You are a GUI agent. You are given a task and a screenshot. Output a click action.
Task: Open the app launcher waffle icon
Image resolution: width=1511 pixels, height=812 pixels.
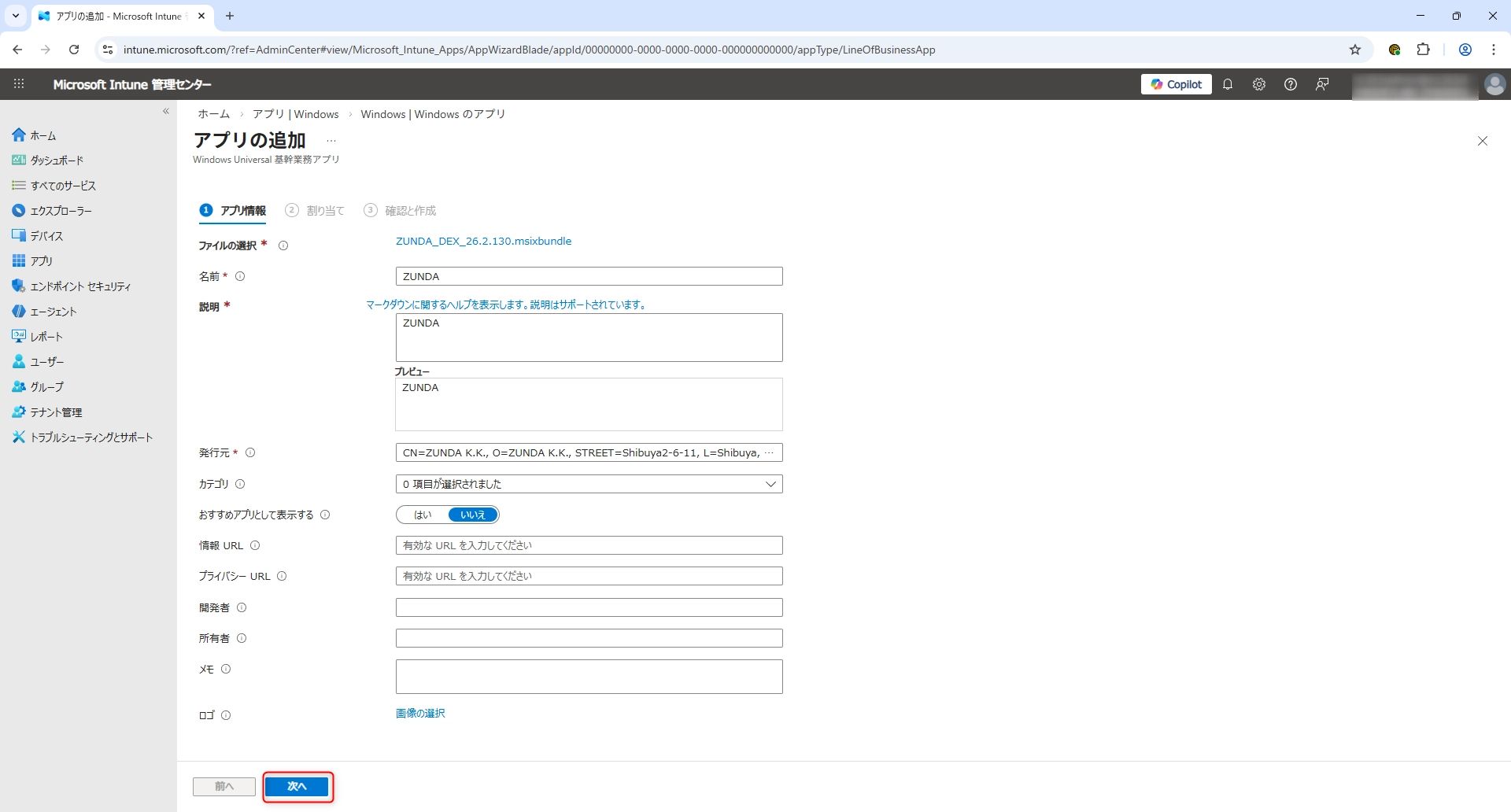click(x=19, y=84)
